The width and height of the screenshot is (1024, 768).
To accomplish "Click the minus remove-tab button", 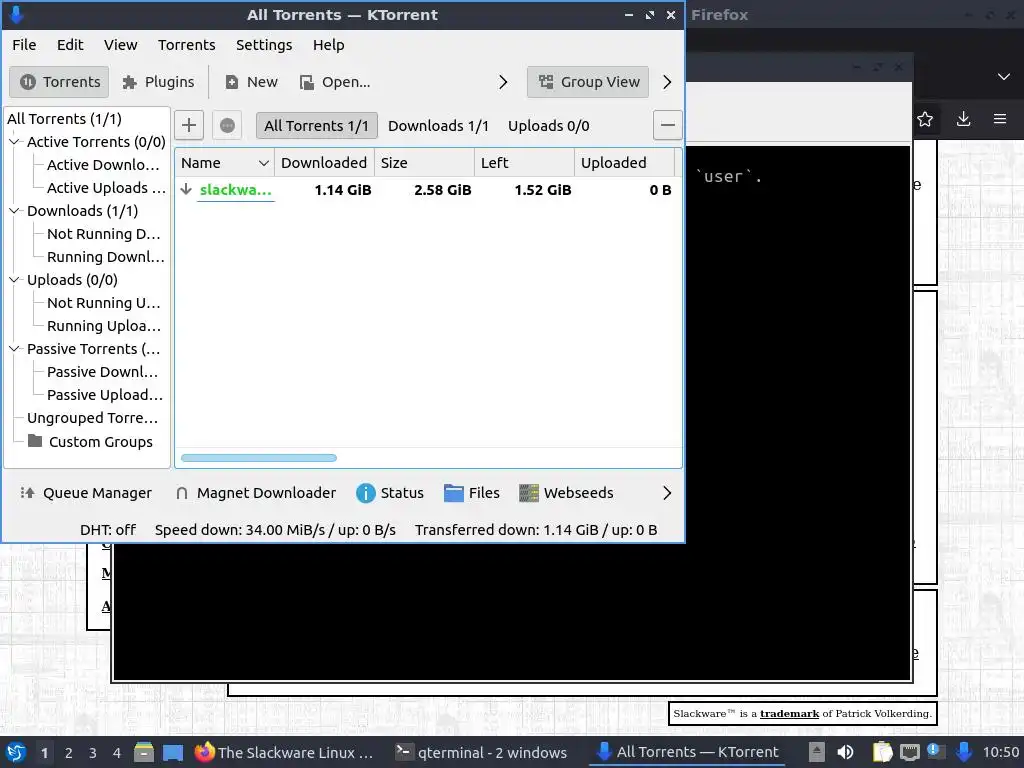I will (667, 125).
